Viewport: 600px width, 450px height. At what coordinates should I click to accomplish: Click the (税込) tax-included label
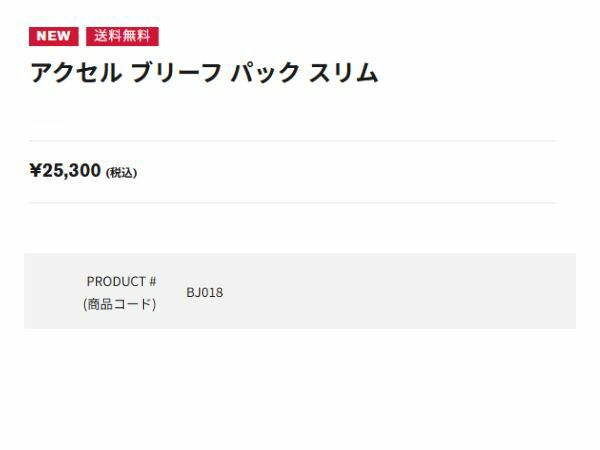pyautogui.click(x=121, y=173)
